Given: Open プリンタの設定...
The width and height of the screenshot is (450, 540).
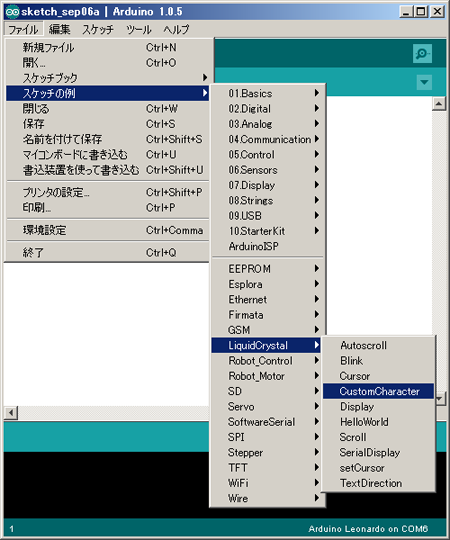Looking at the screenshot, I should [x=107, y=192].
